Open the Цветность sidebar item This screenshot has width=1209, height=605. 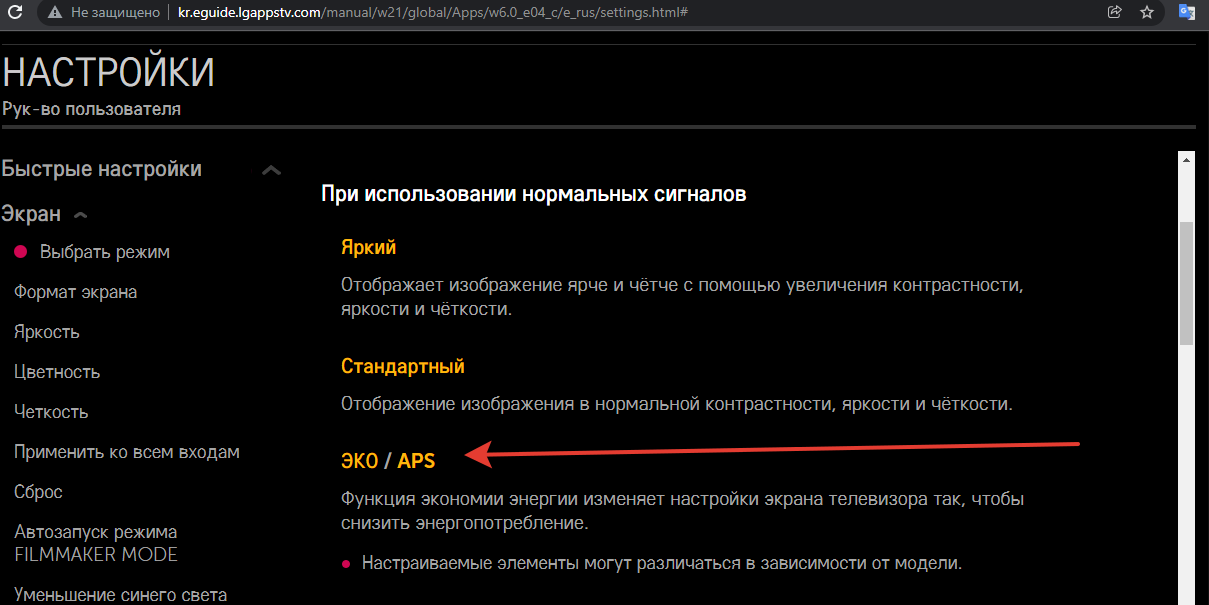(57, 372)
